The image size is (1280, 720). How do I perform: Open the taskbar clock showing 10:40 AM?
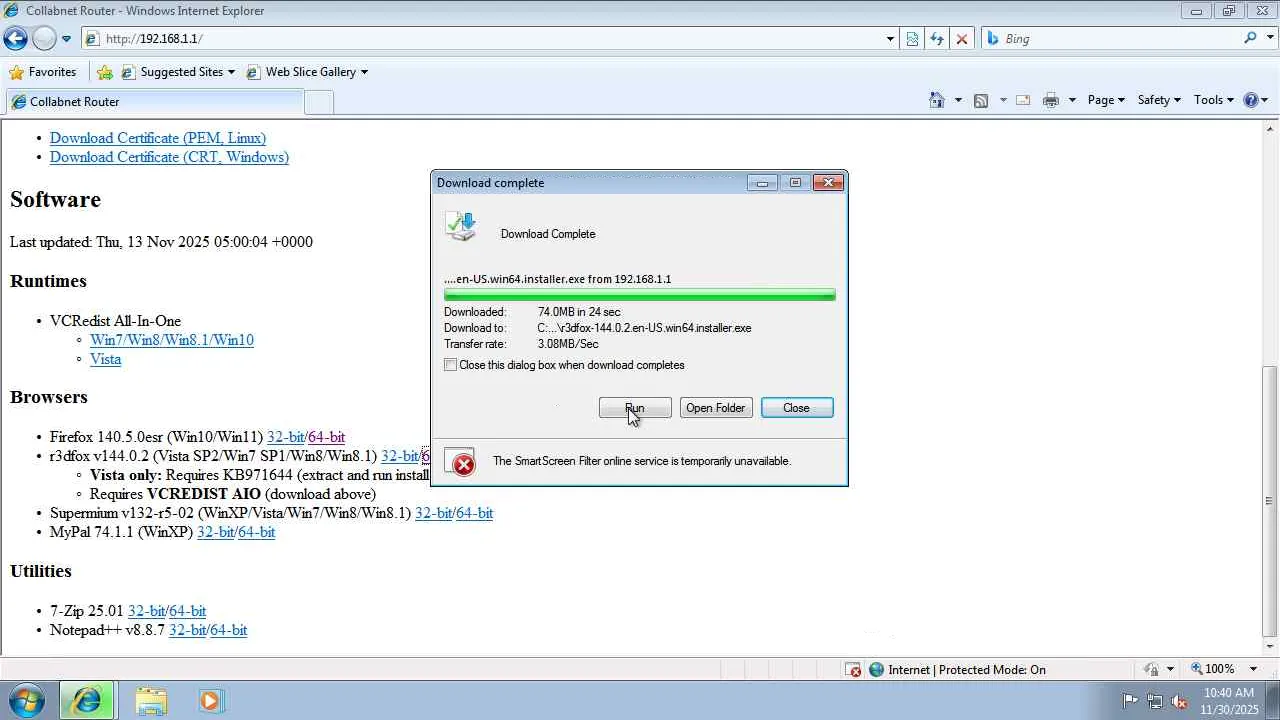[1229, 701]
